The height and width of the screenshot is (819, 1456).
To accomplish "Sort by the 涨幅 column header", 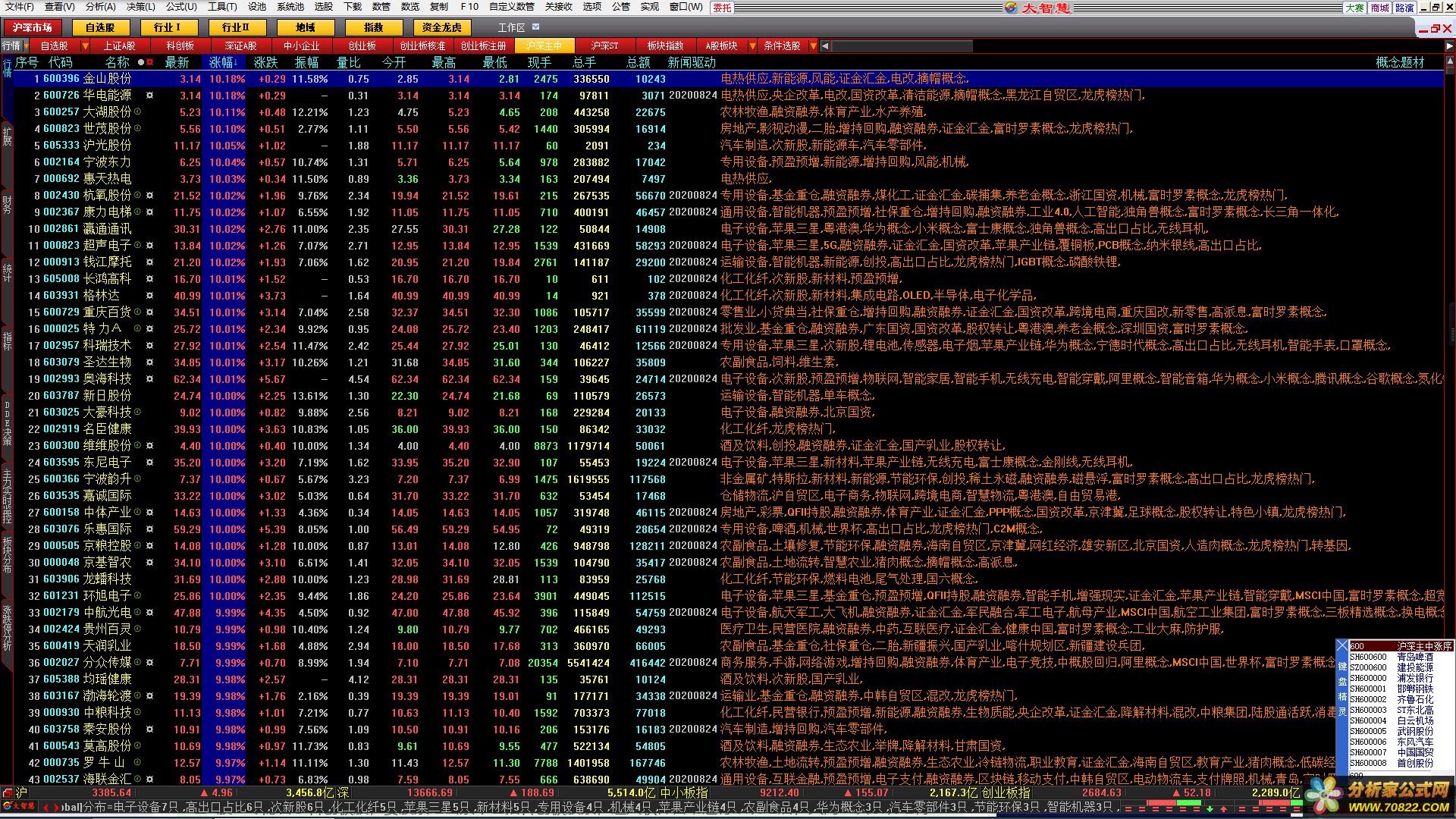I will (224, 62).
